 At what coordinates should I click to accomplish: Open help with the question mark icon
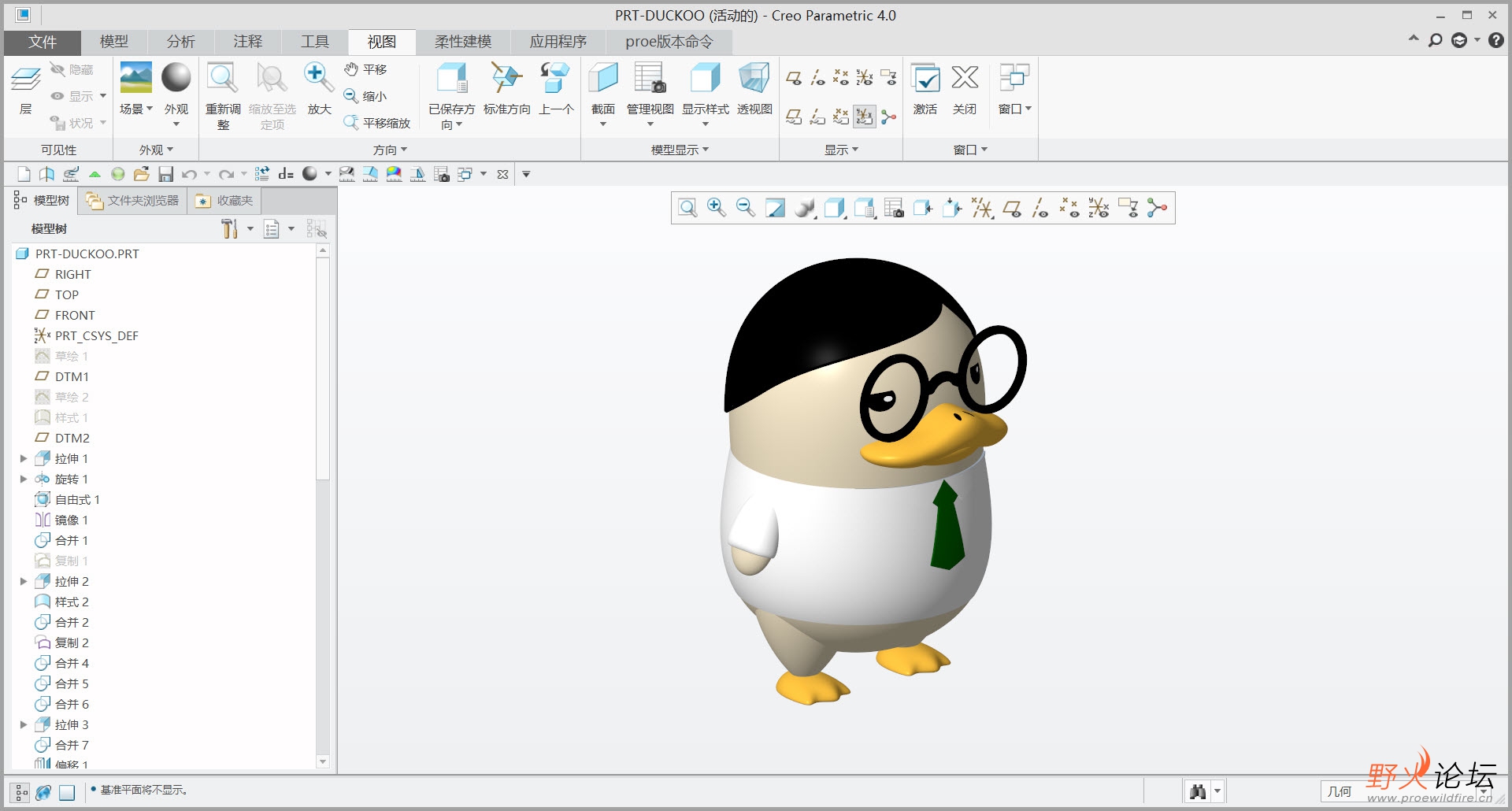pos(1496,40)
